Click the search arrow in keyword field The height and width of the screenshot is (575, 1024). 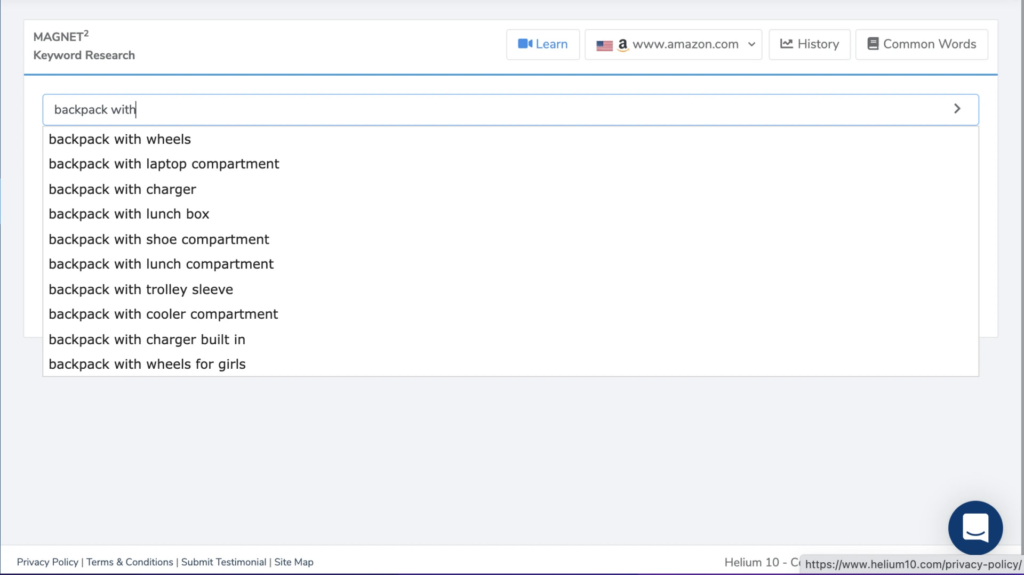tap(957, 109)
